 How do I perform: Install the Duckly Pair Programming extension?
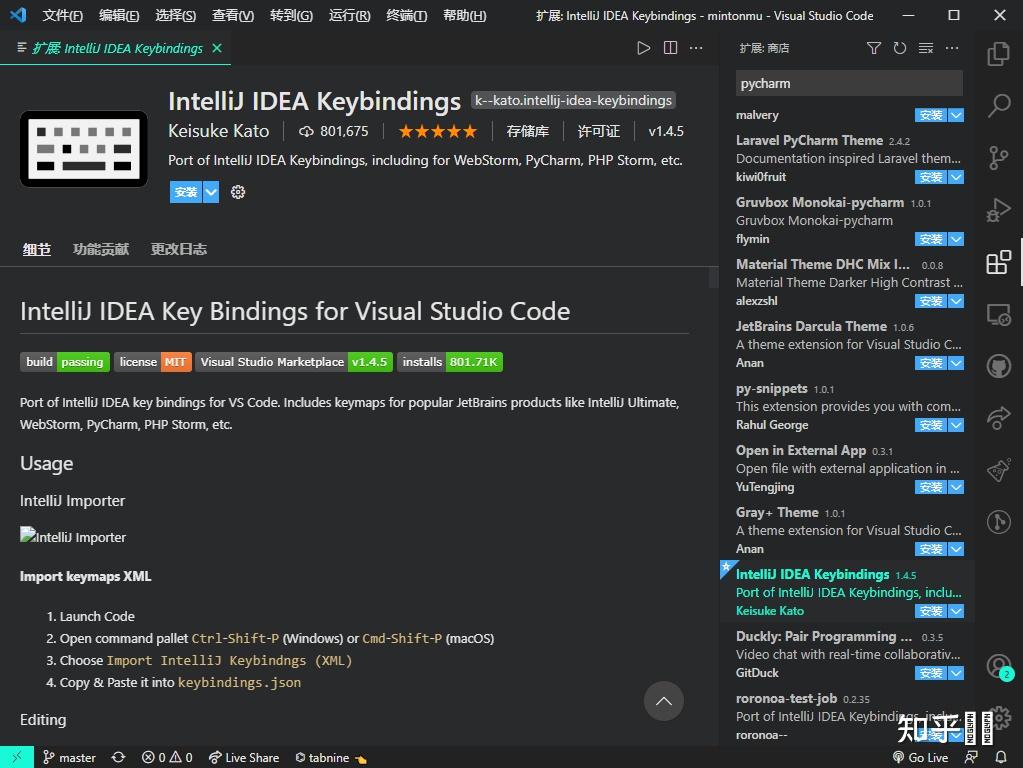[931, 673]
